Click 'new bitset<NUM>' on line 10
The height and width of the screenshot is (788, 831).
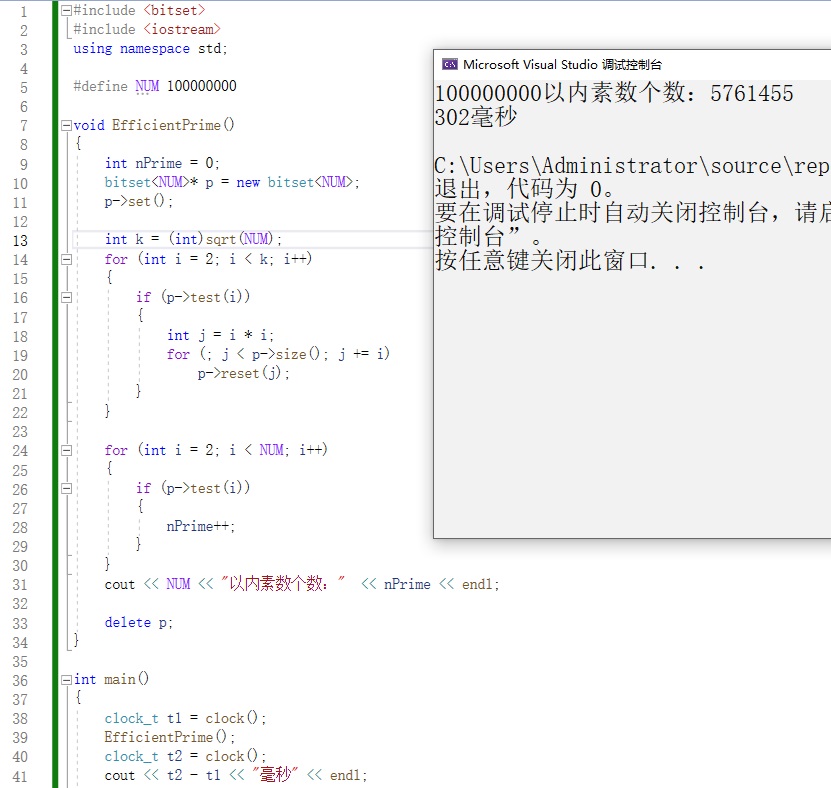click(294, 182)
